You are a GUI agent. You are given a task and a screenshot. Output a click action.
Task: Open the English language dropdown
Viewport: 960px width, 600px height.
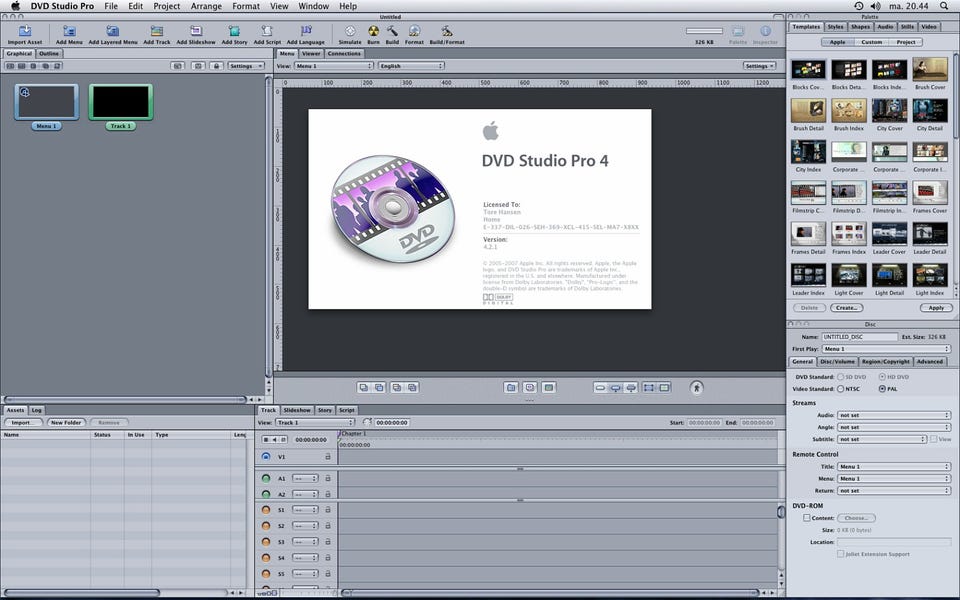coord(410,66)
